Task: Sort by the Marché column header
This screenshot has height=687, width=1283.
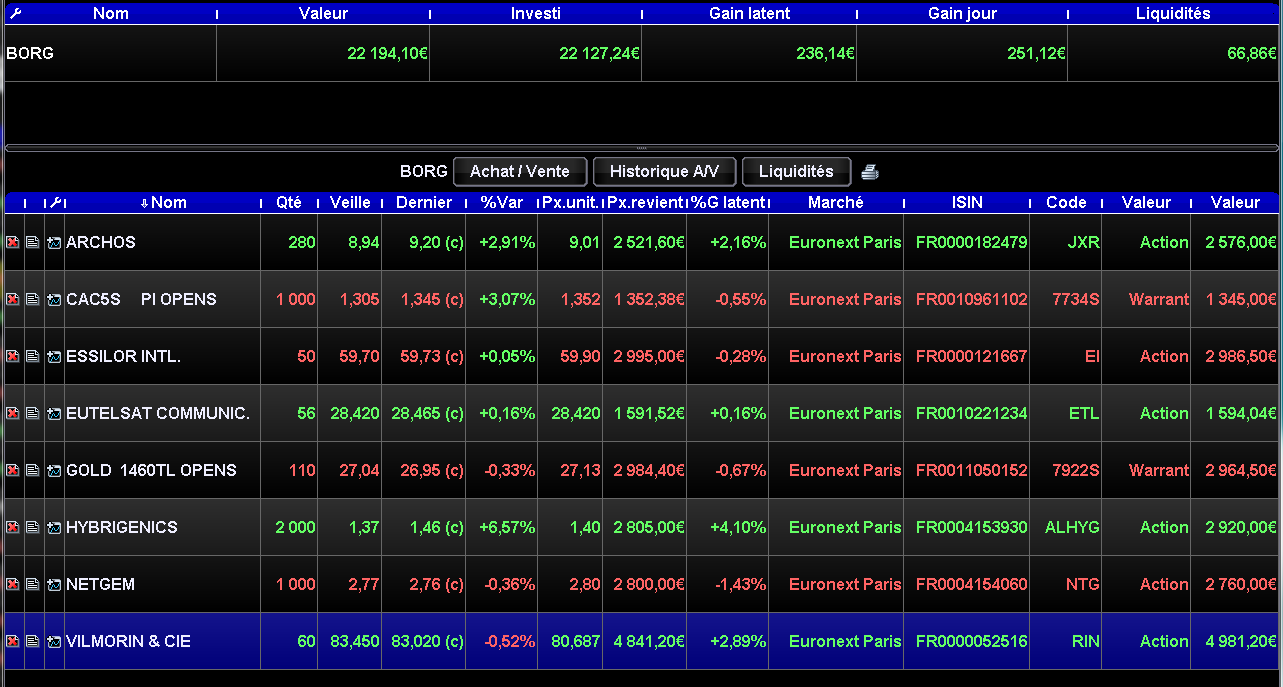Action: (x=836, y=203)
